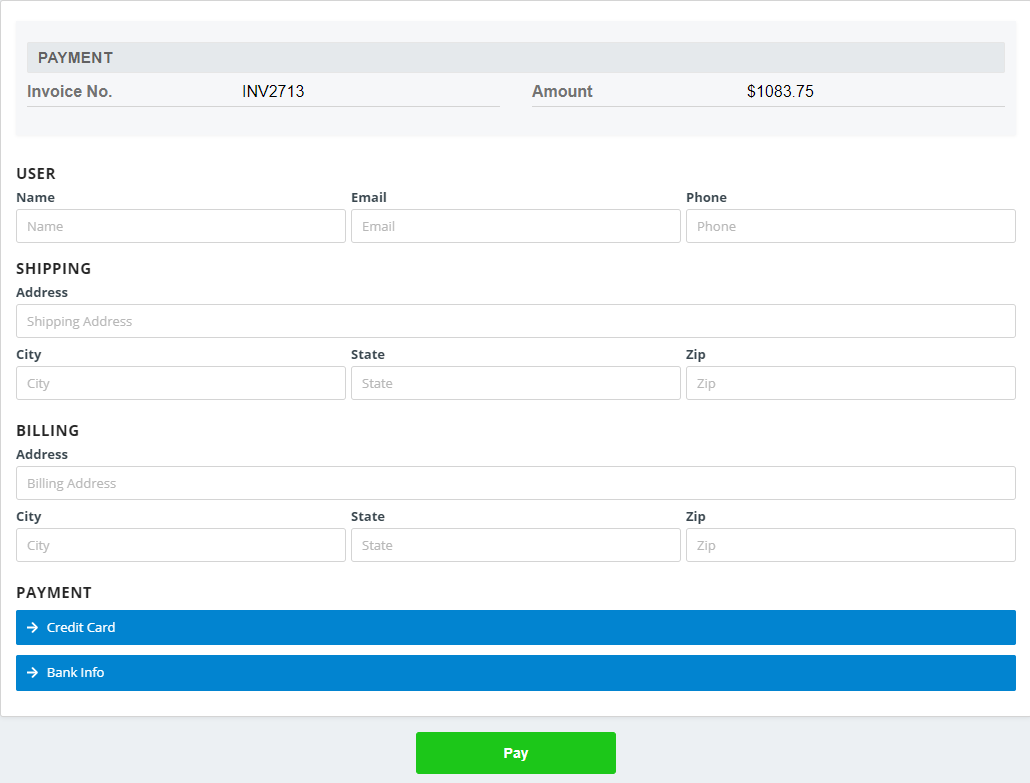Click the Phone input field
The height and width of the screenshot is (783, 1030).
pyautogui.click(x=850, y=226)
